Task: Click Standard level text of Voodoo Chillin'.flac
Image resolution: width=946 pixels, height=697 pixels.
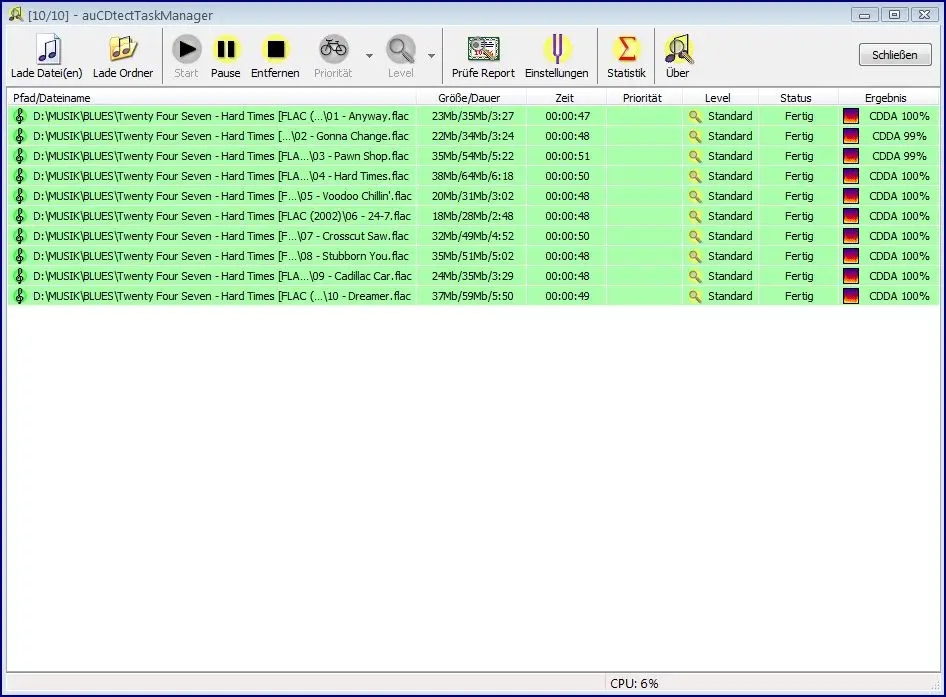Action: [x=730, y=196]
